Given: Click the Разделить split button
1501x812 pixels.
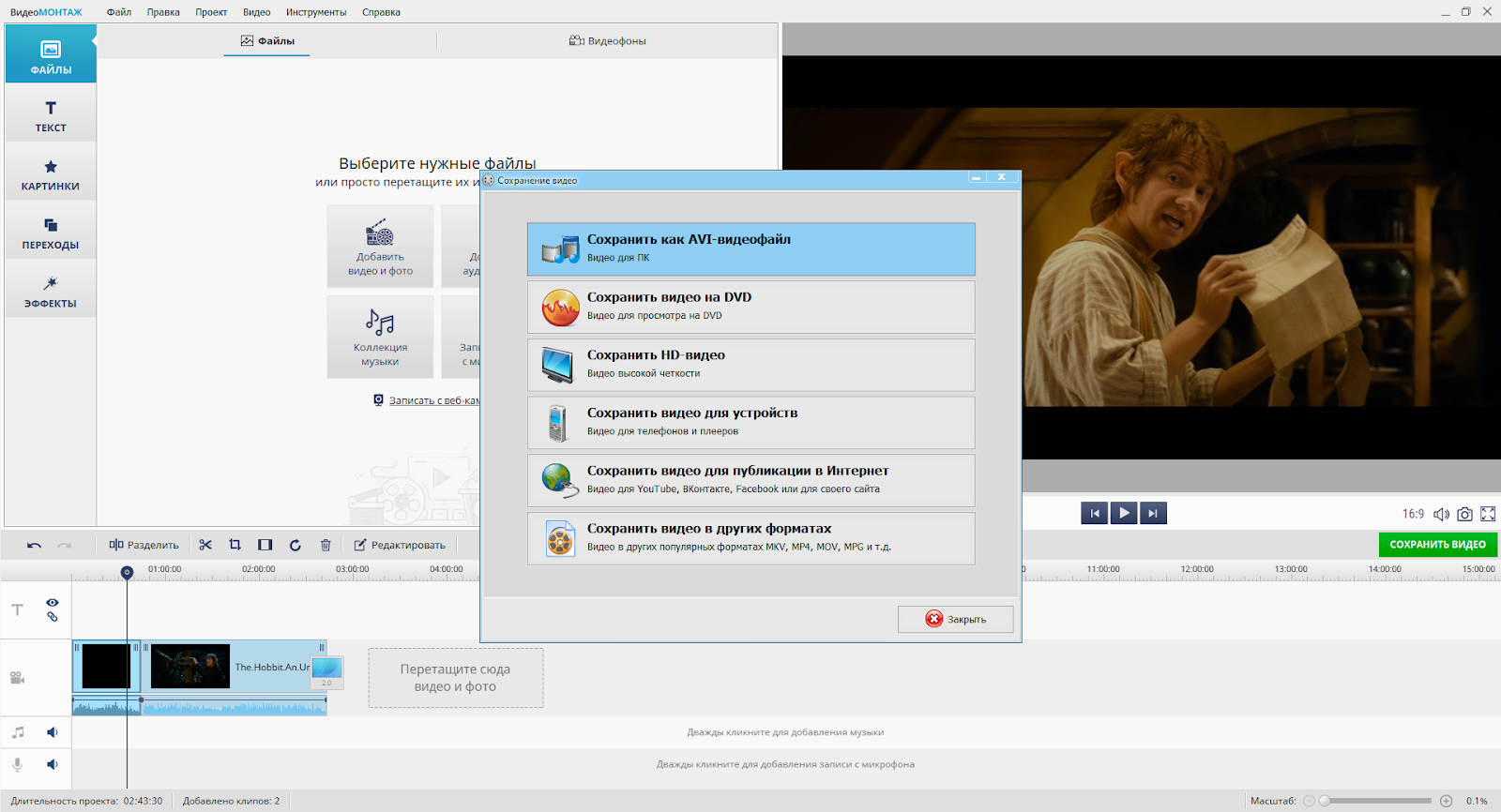Looking at the screenshot, I should point(144,545).
